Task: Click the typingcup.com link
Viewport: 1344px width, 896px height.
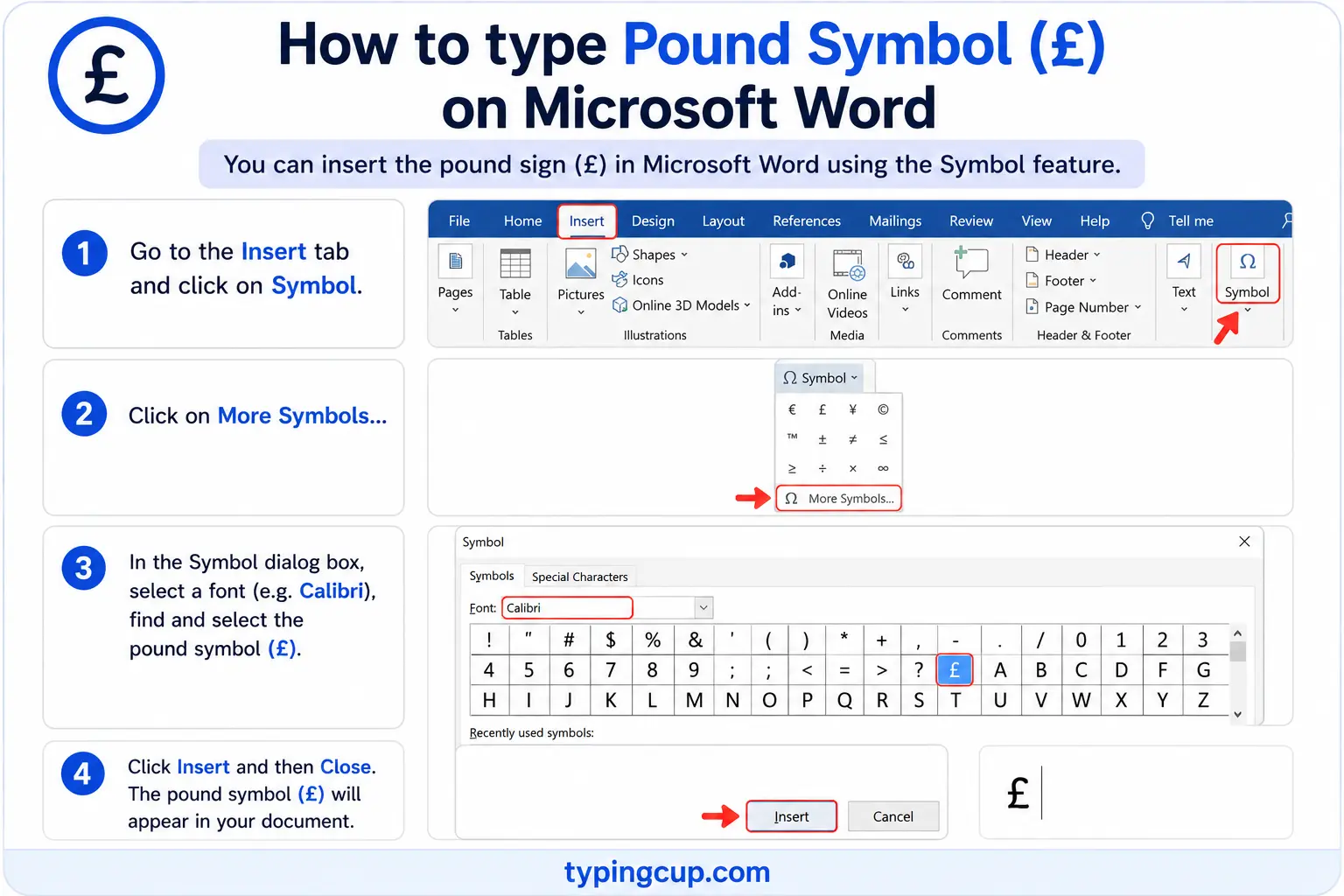Action: tap(668, 872)
